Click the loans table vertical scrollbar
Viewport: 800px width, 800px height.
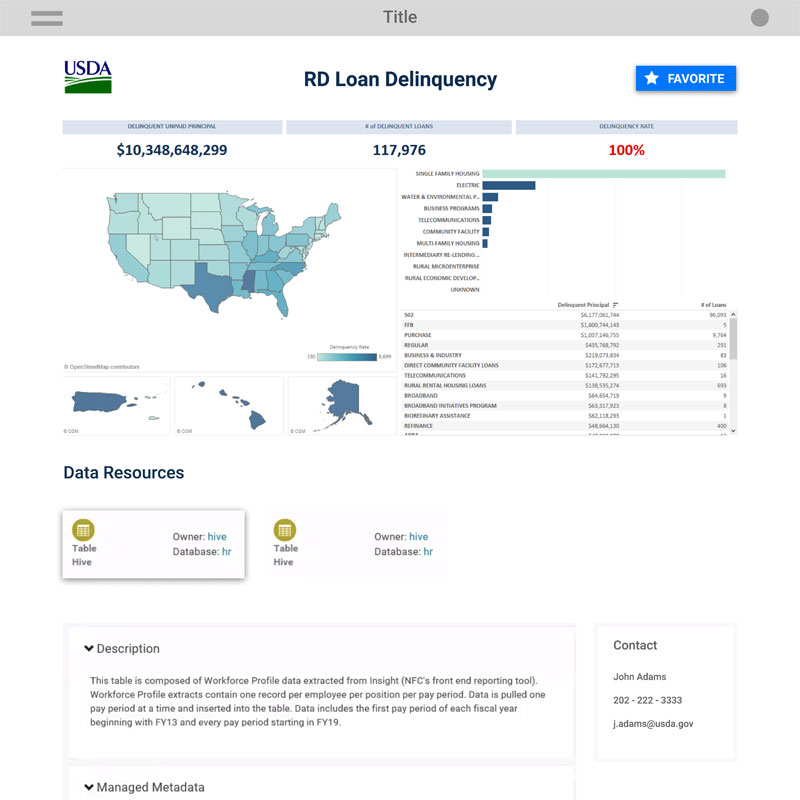click(734, 340)
